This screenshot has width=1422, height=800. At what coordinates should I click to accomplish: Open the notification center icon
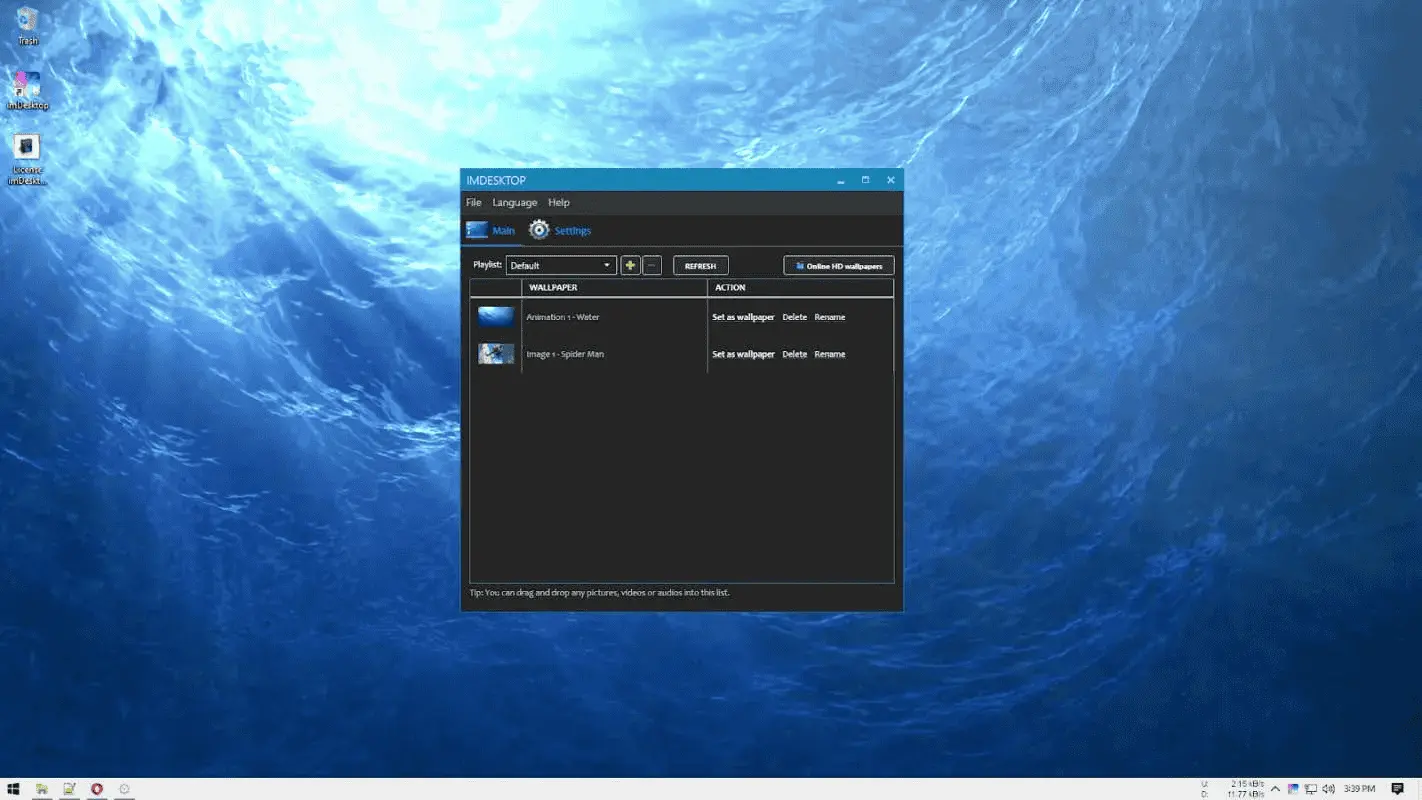1397,789
